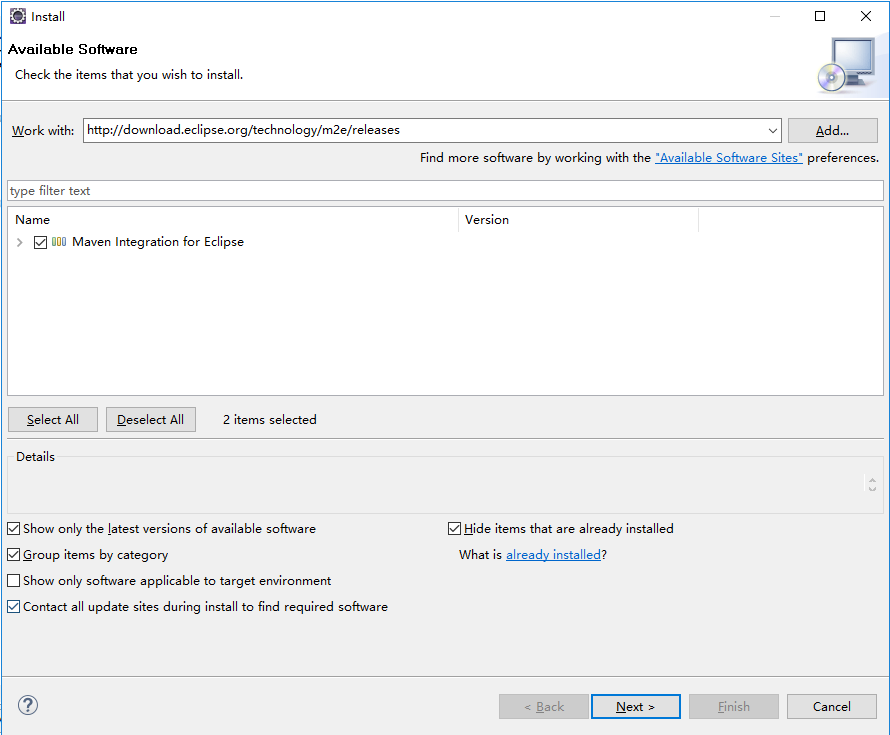
Task: Click the type filter text field
Action: click(445, 191)
